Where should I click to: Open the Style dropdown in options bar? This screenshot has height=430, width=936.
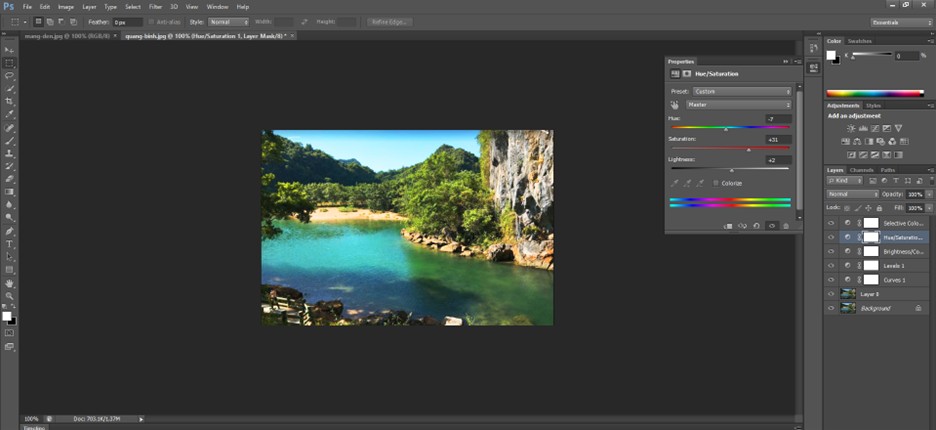point(228,22)
